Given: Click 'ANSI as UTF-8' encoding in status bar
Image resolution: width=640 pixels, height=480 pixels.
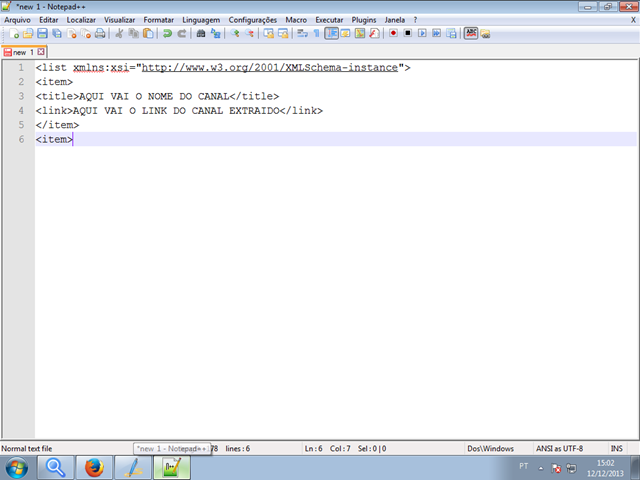Looking at the screenshot, I should (559, 449).
